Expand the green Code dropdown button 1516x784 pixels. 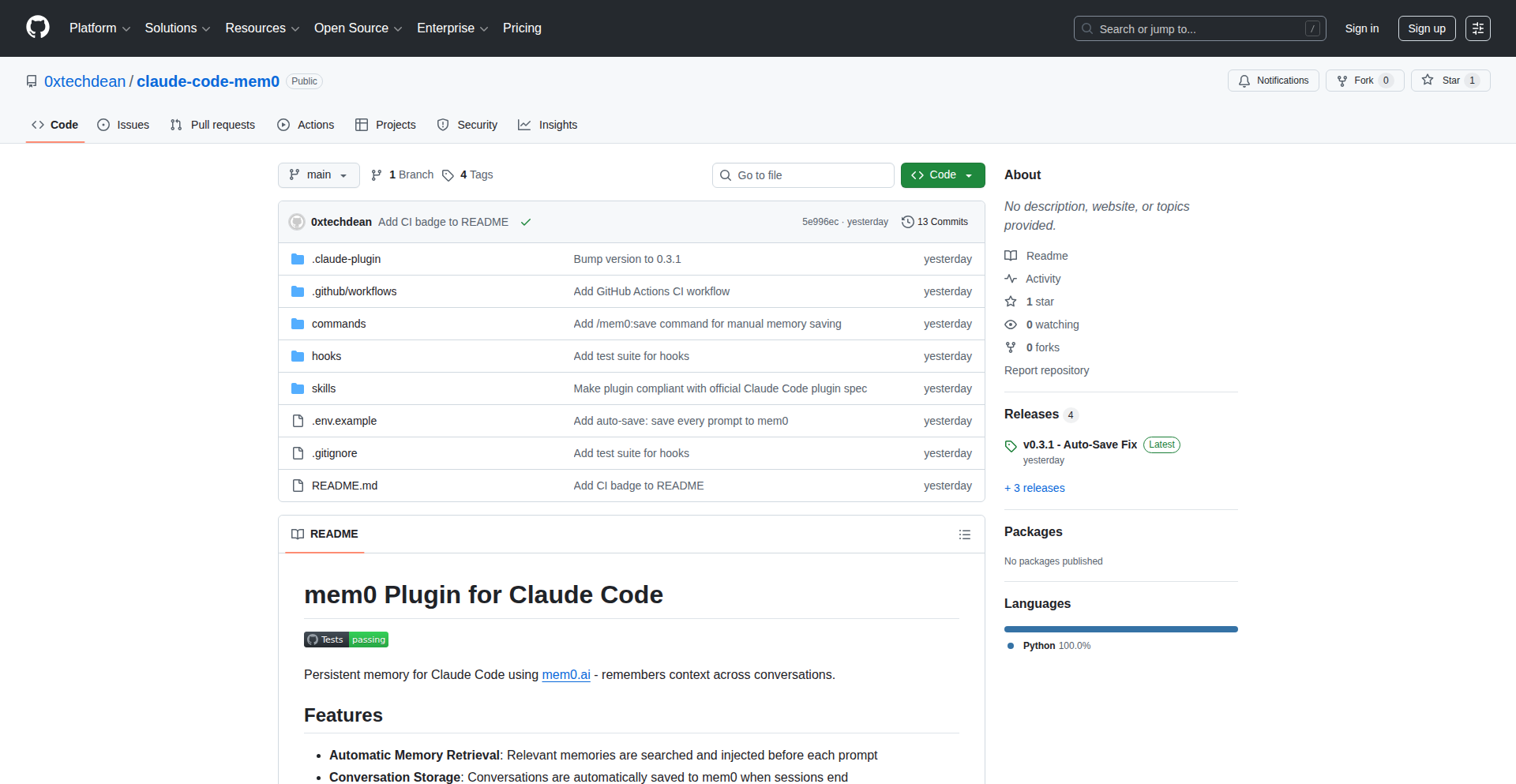[942, 175]
